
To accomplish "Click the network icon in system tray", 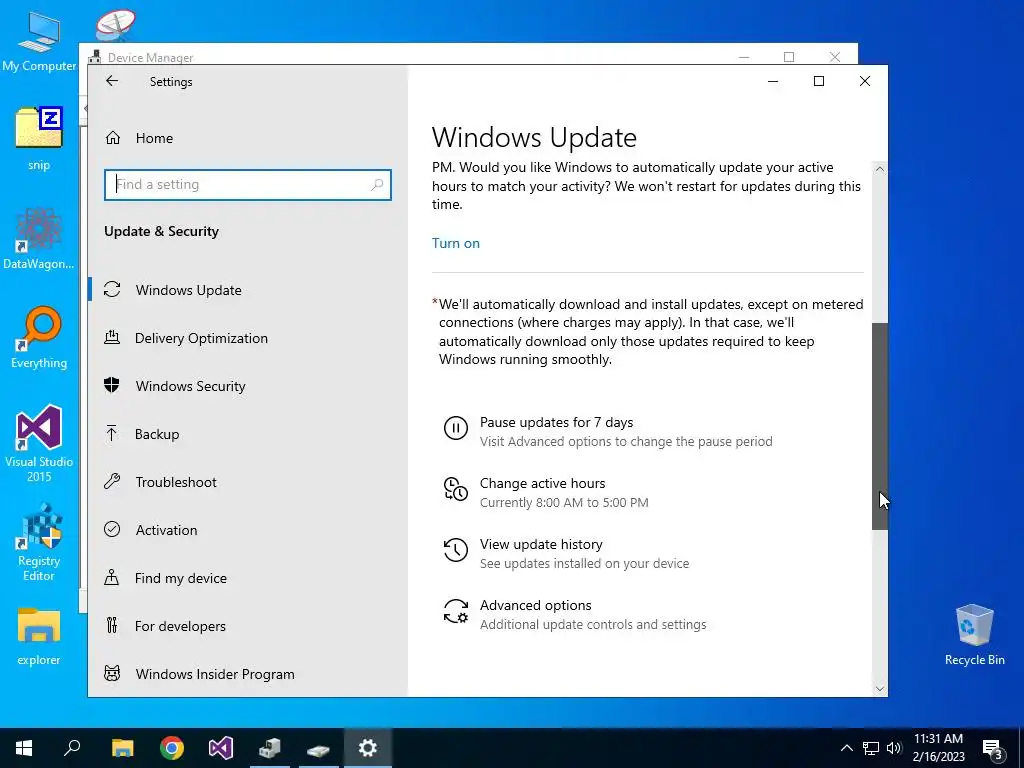I will [x=871, y=748].
